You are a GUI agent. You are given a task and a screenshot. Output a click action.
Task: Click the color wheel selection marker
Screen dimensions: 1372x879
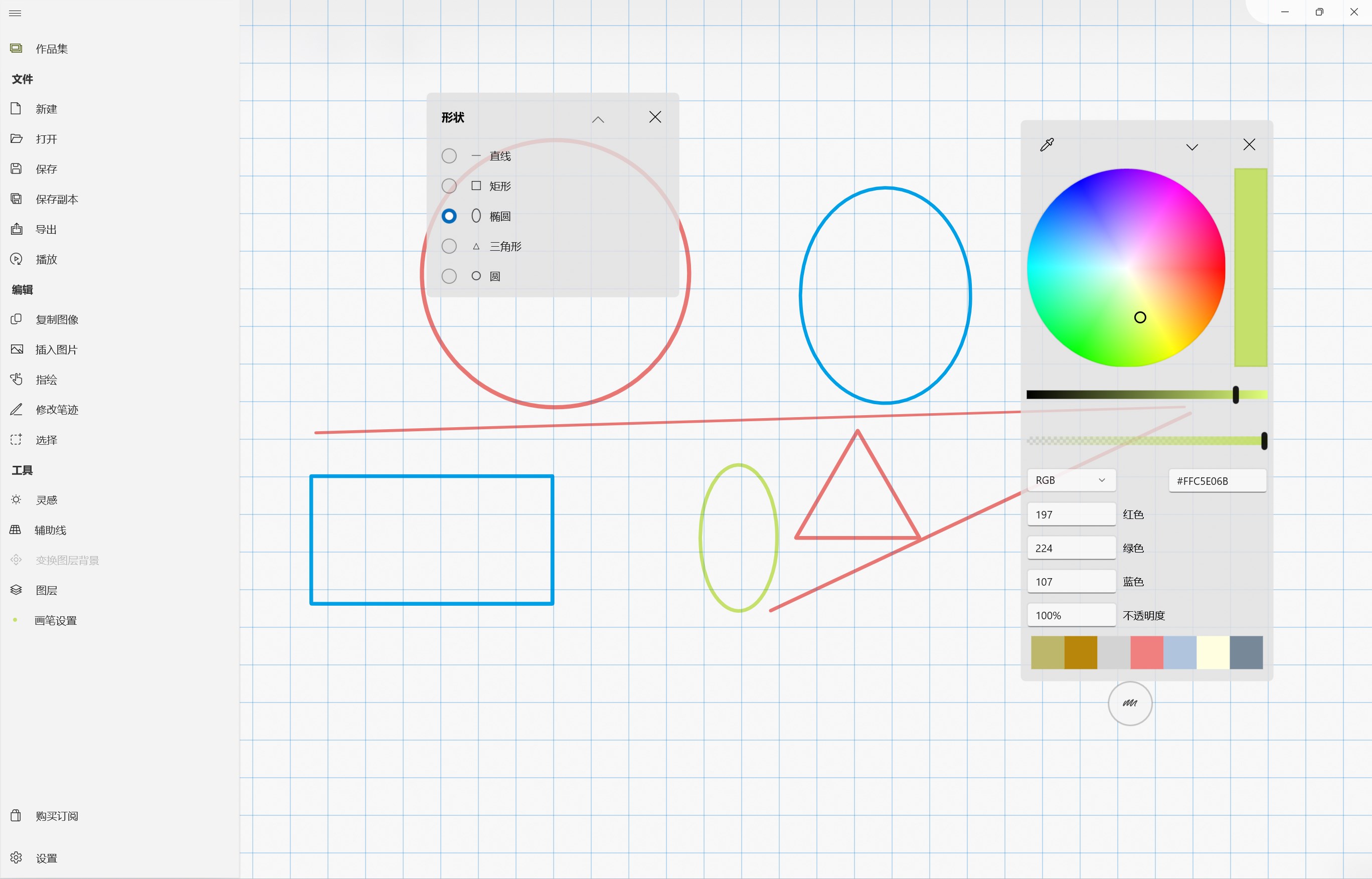coord(1140,317)
